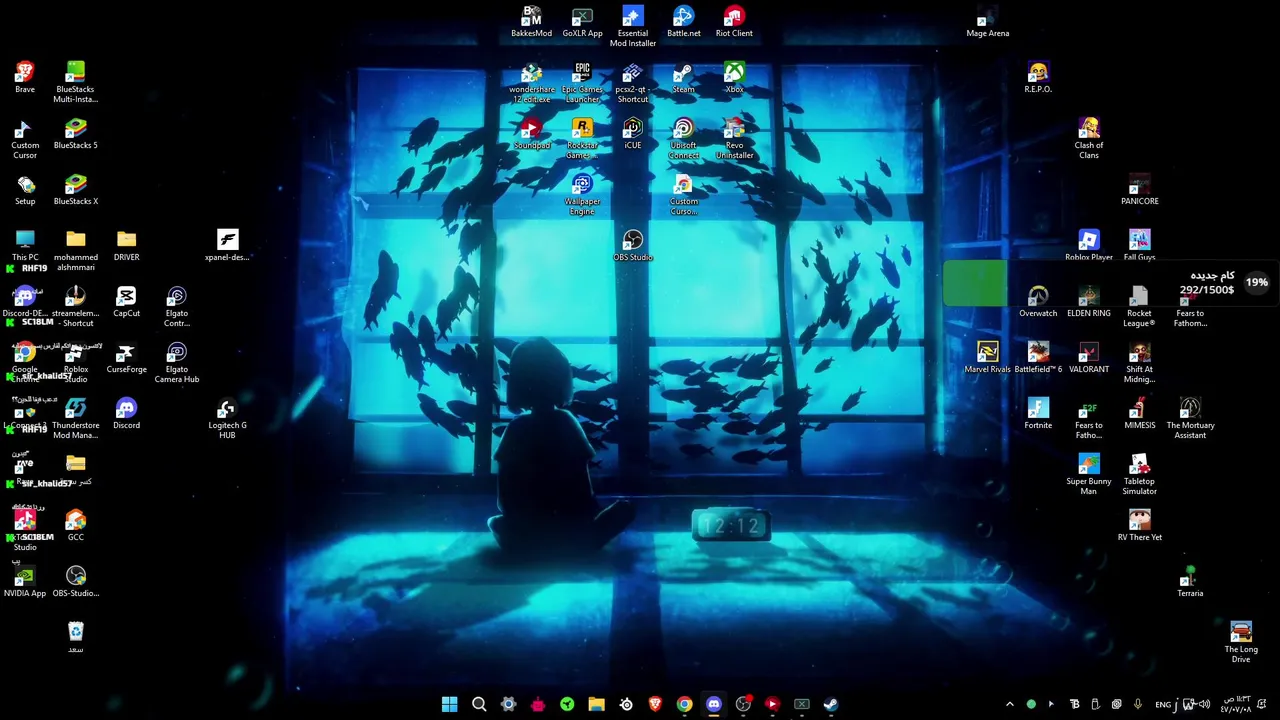Image resolution: width=1280 pixels, height=720 pixels.
Task: Select the Setup desktop icon
Action: (25, 190)
